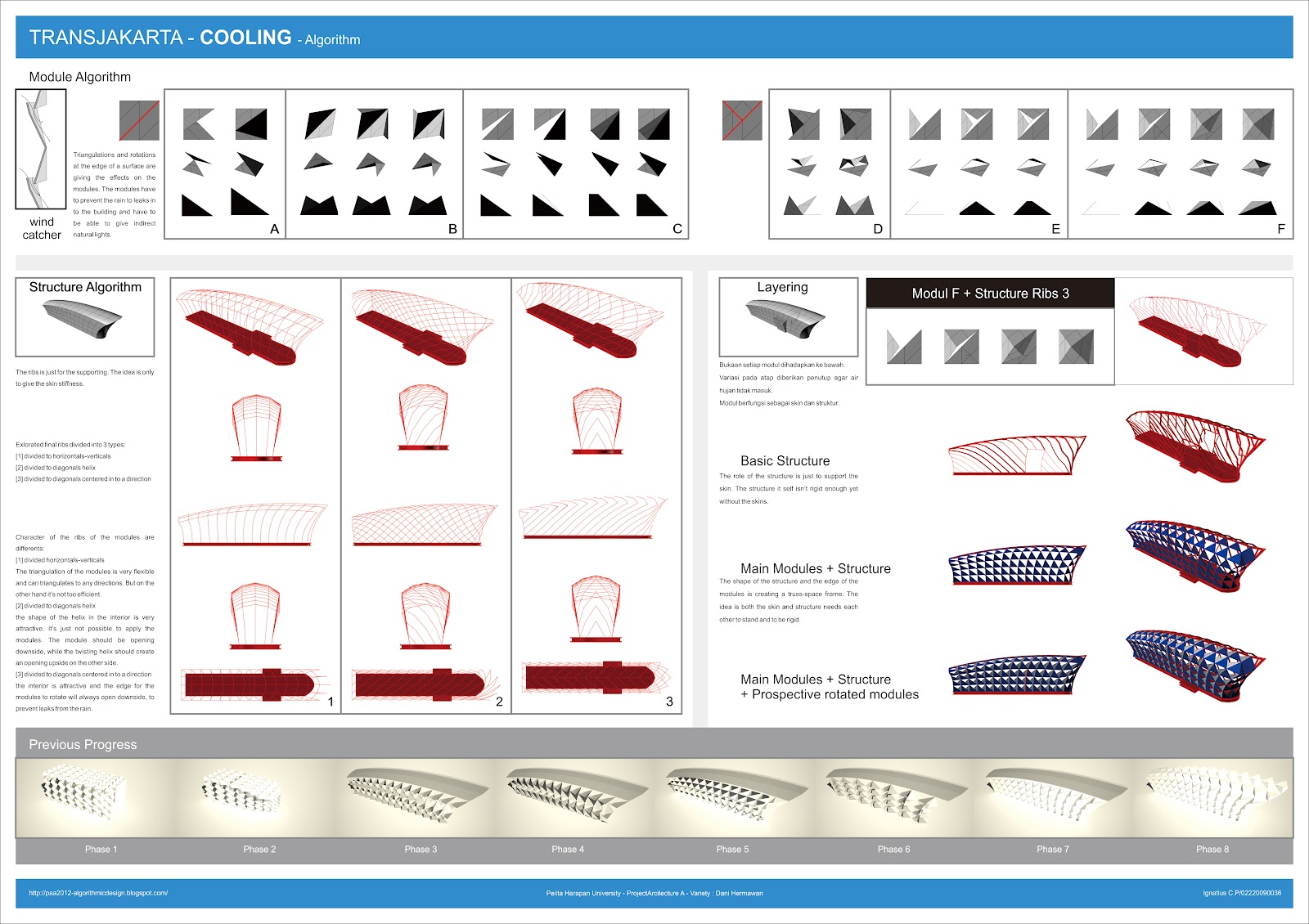Select the module panel letter 'B'
This screenshot has height=924, width=1309.
tap(452, 229)
